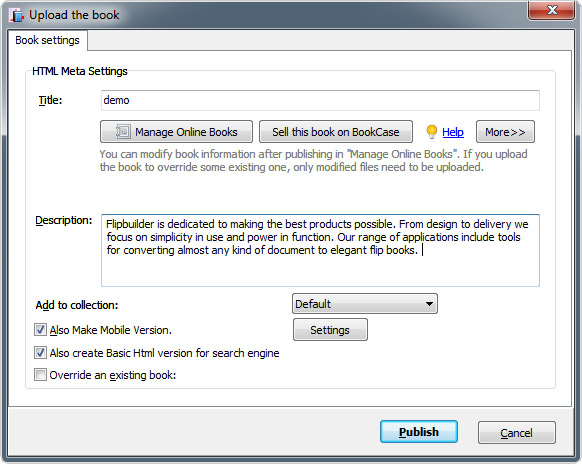Click the Add to collection label

click(77, 305)
